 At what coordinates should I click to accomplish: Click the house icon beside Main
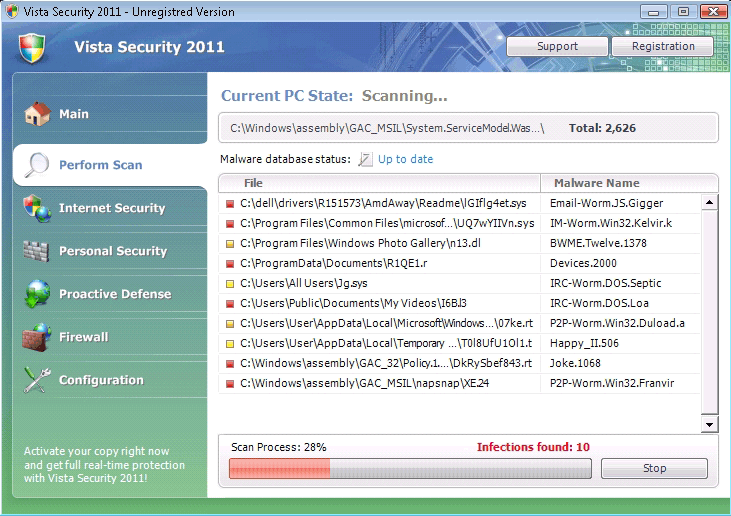(x=37, y=114)
